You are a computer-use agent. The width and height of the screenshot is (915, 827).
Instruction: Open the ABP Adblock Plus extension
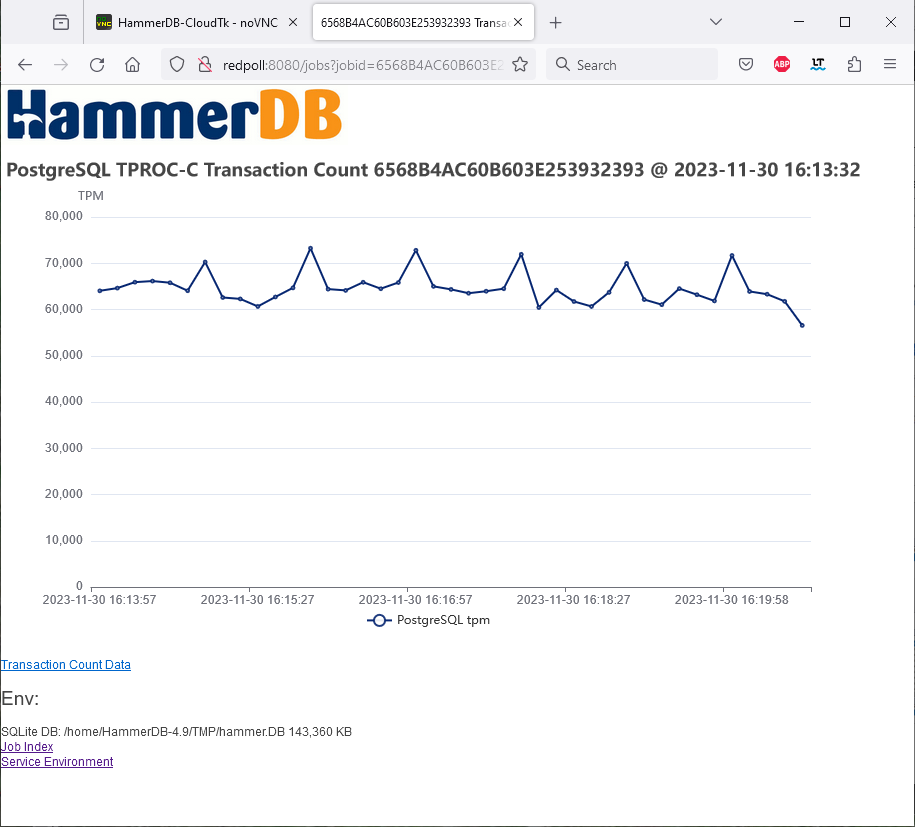click(782, 64)
